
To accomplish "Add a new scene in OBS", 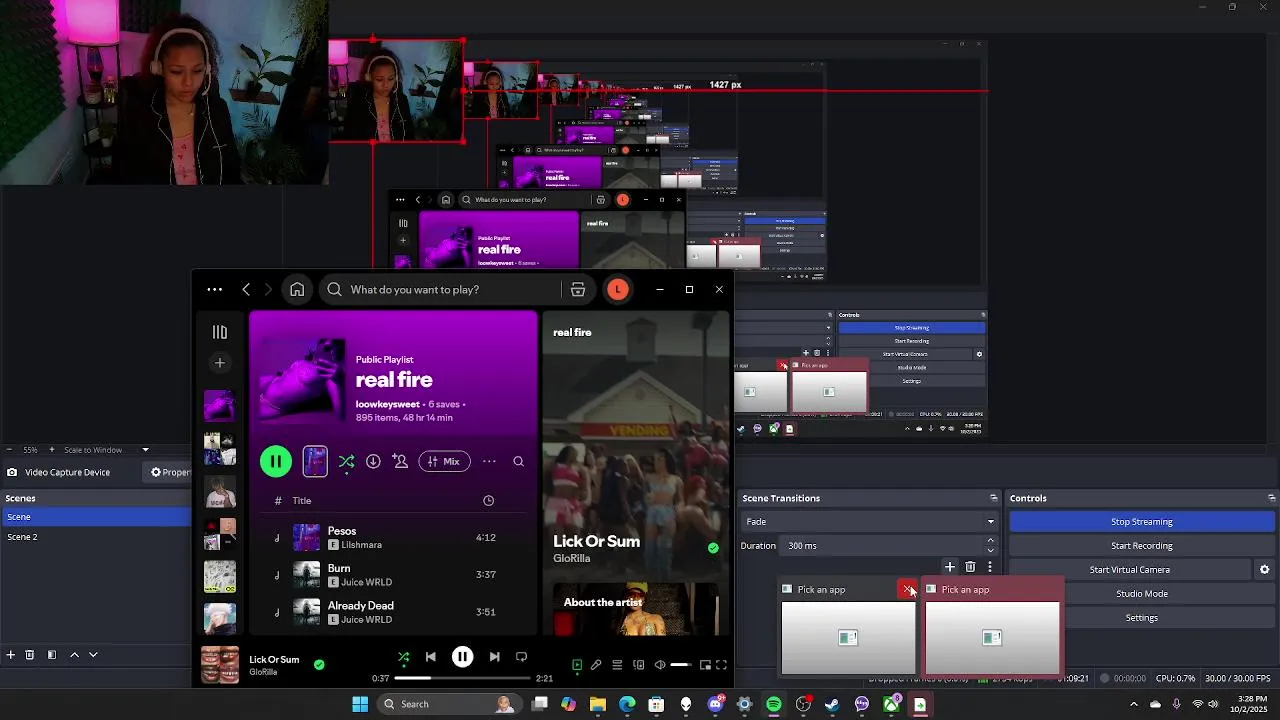I will 10,655.
